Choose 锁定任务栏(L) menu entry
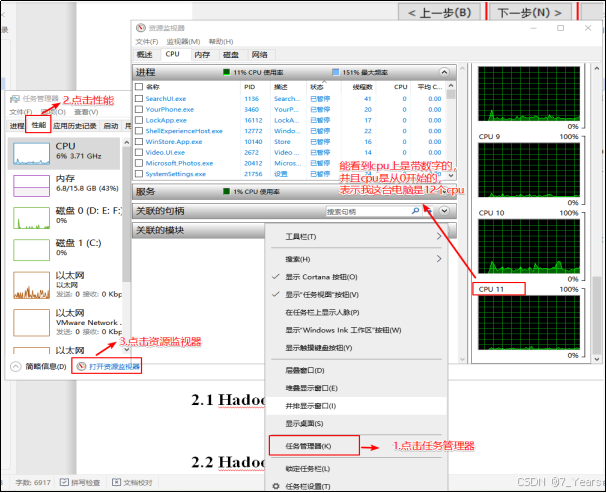Screen dimensions: 607x493 point(356,469)
